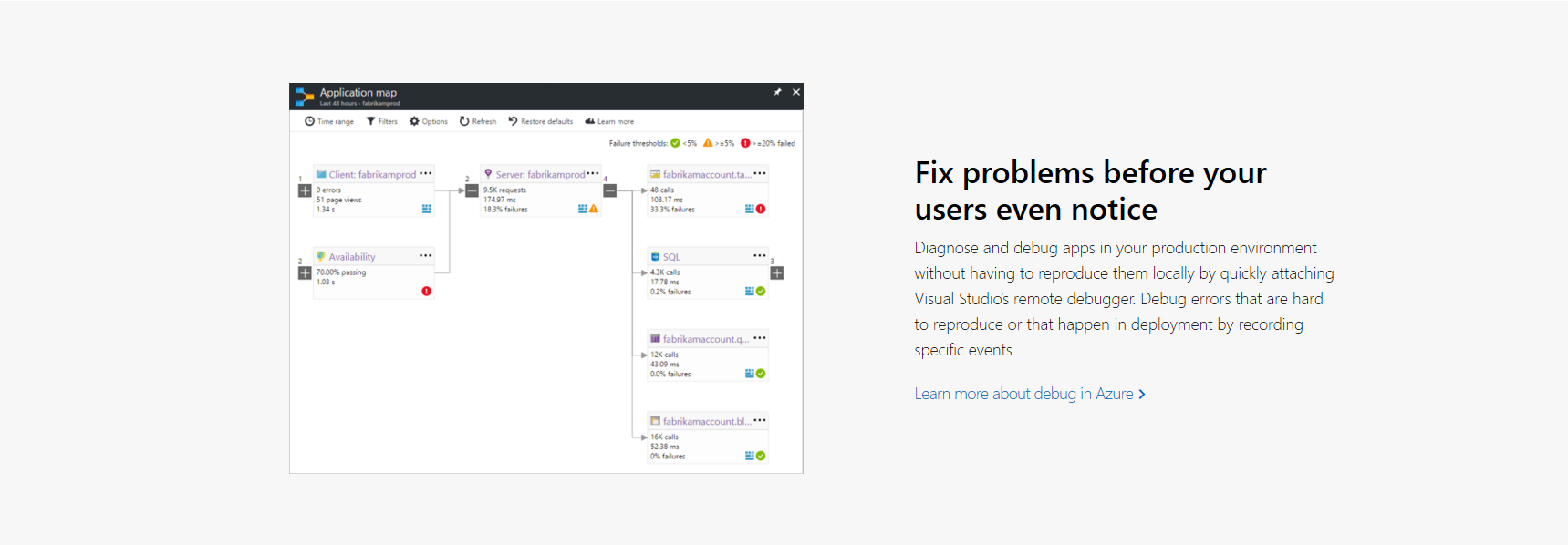Click the Application map logo icon
Image resolution: width=1568 pixels, height=545 pixels.
(x=305, y=96)
